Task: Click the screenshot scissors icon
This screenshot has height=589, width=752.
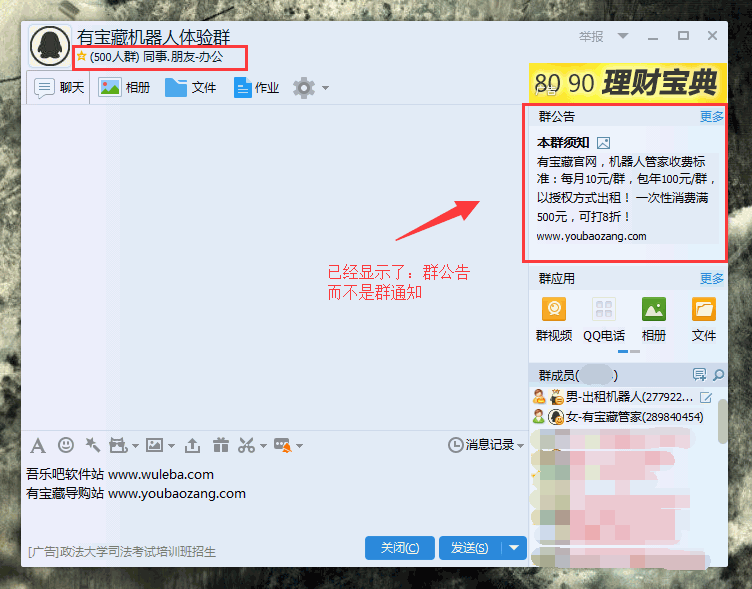Action: click(246, 445)
